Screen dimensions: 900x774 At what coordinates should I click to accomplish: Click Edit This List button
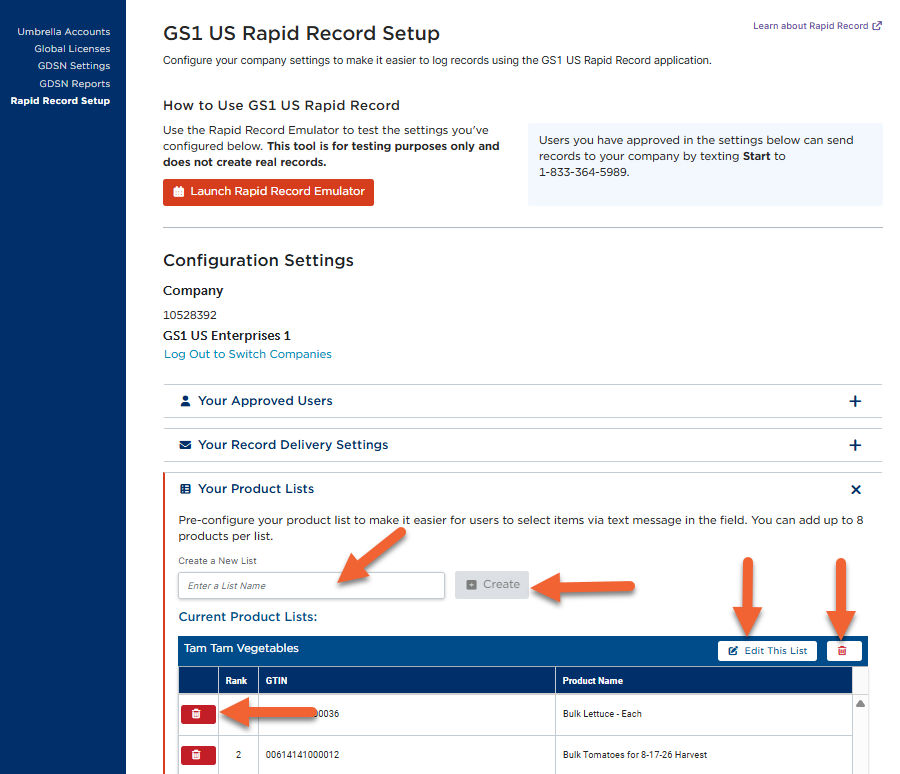pyautogui.click(x=767, y=651)
